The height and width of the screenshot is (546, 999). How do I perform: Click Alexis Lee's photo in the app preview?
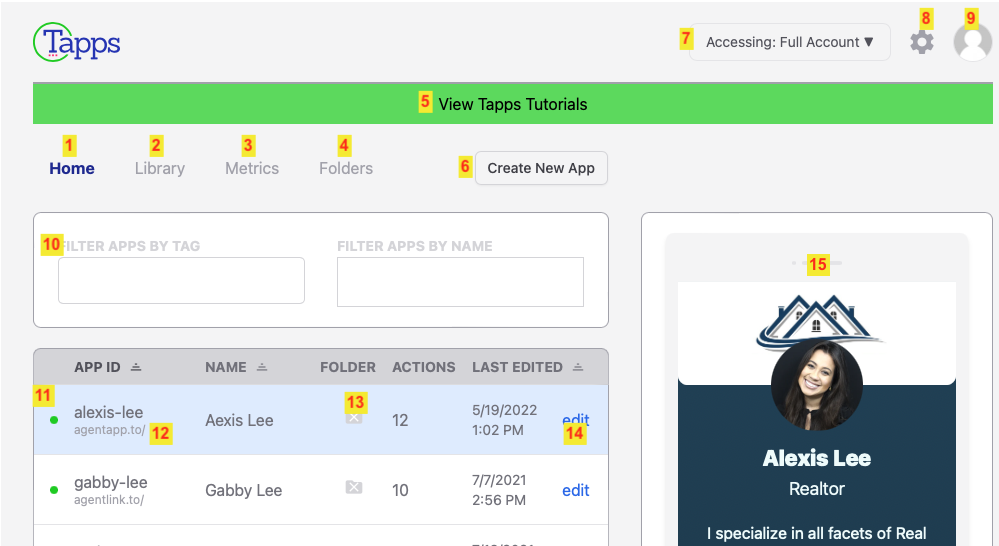816,385
